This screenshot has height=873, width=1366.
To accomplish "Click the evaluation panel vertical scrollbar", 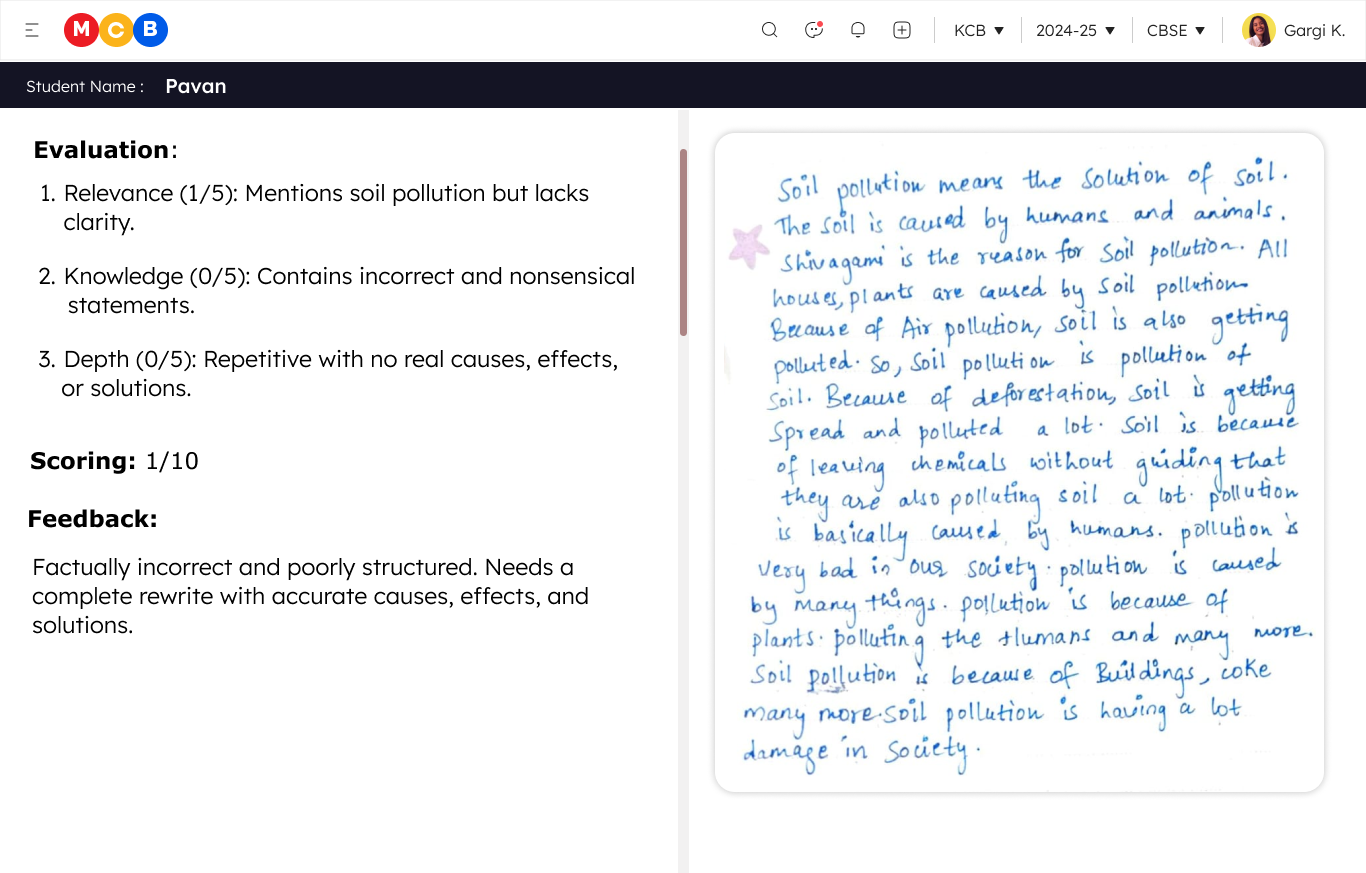I will pyautogui.click(x=684, y=243).
